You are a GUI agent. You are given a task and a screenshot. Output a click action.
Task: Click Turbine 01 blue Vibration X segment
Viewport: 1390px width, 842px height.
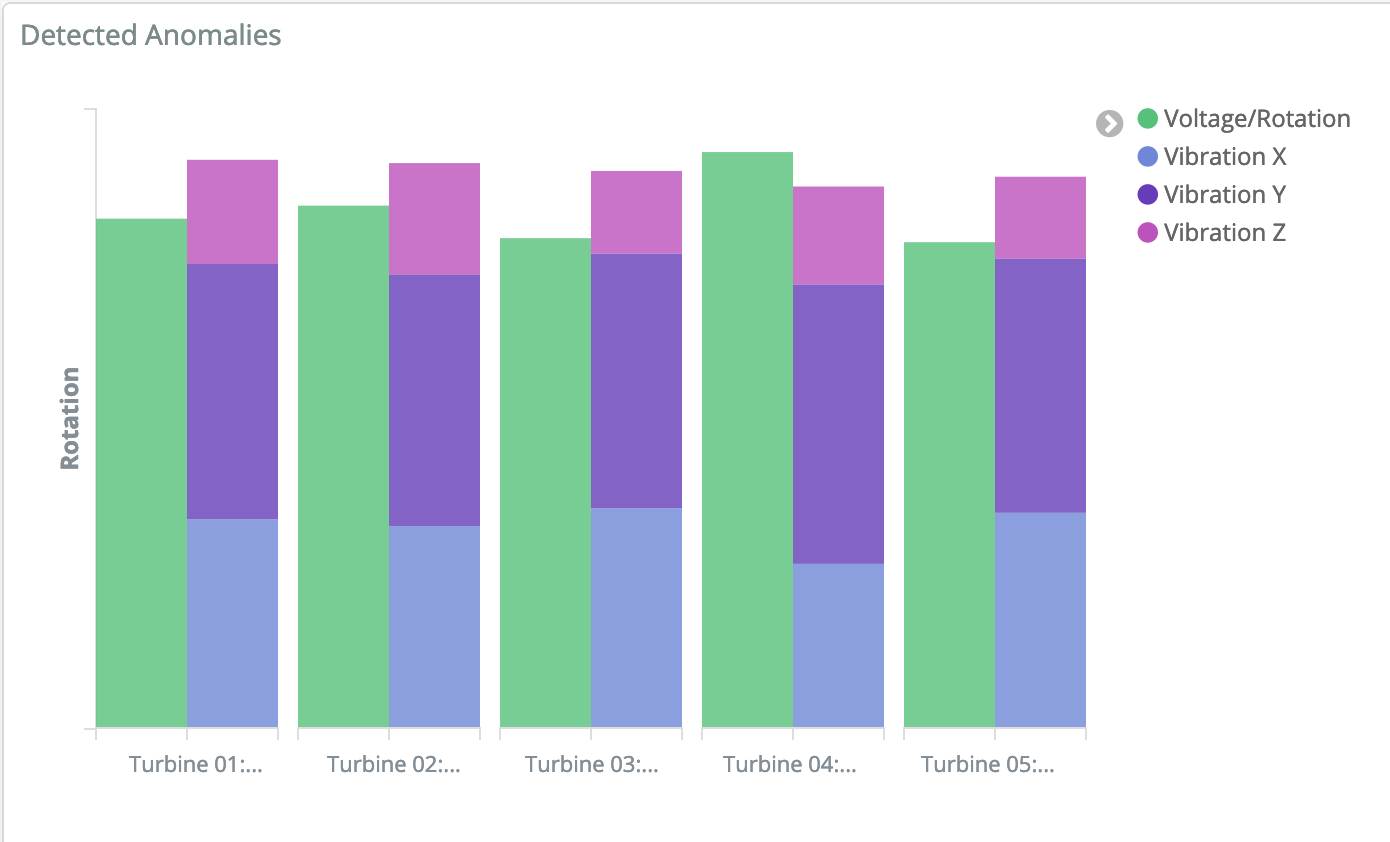pyautogui.click(x=232, y=623)
